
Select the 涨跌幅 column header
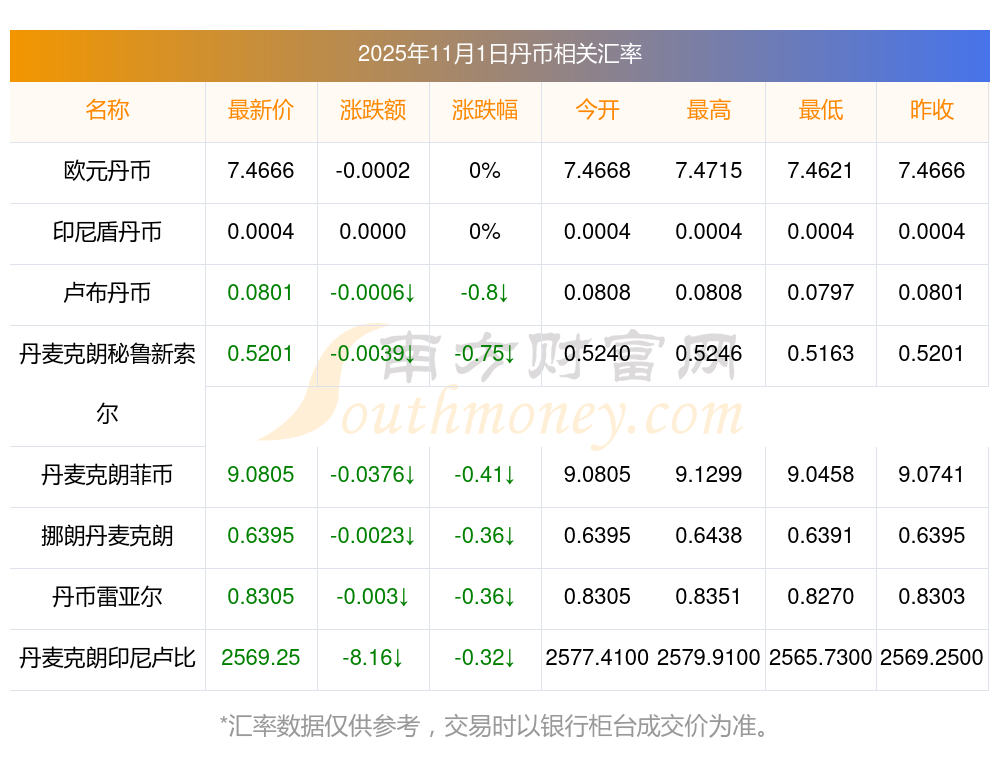click(x=485, y=110)
